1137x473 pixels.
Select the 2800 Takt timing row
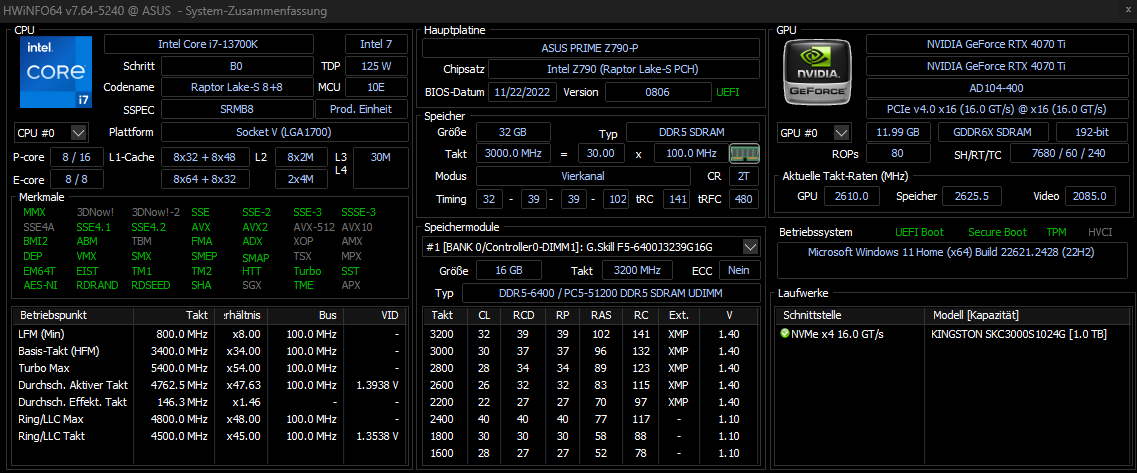[591, 368]
